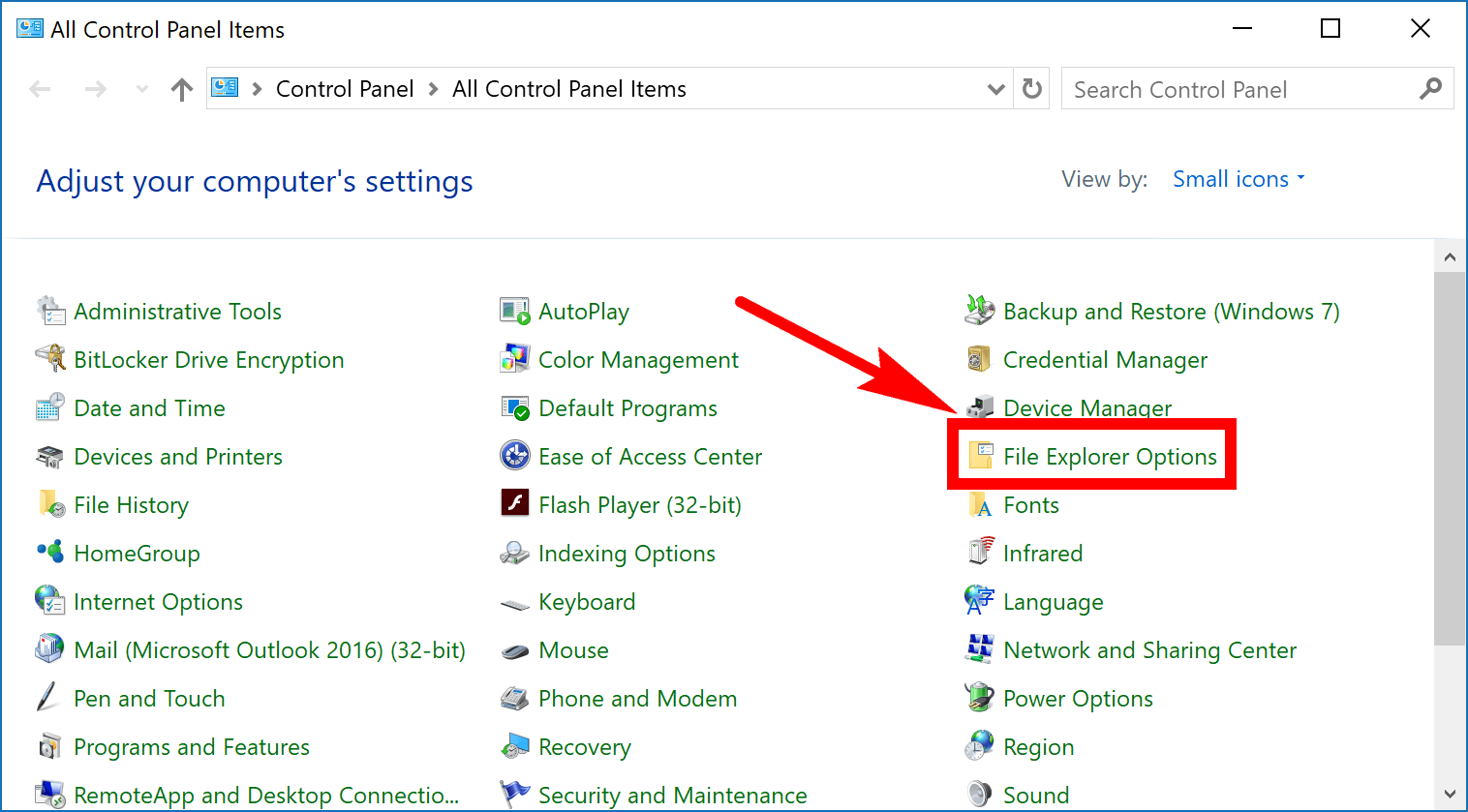Image resolution: width=1468 pixels, height=812 pixels.
Task: Click the Ease of Access Center link
Action: [650, 456]
